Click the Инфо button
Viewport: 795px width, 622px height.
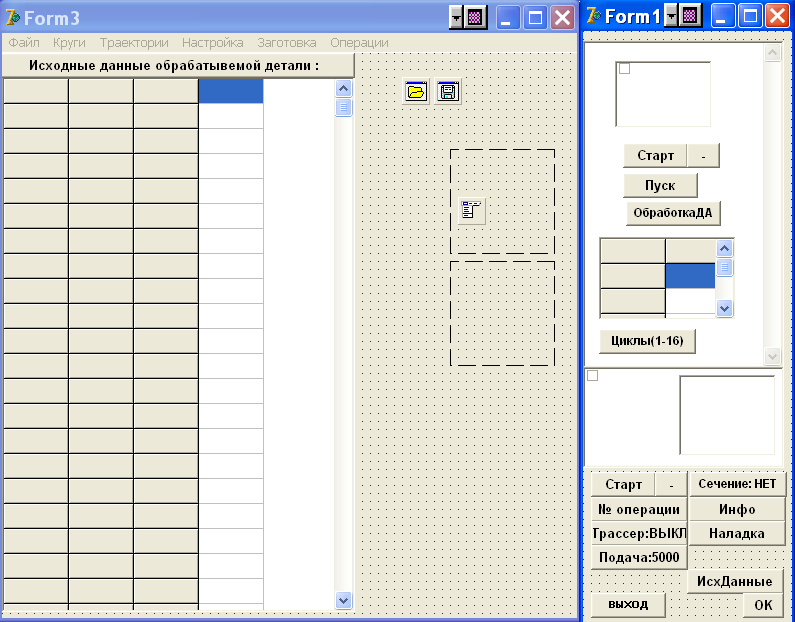(x=737, y=509)
